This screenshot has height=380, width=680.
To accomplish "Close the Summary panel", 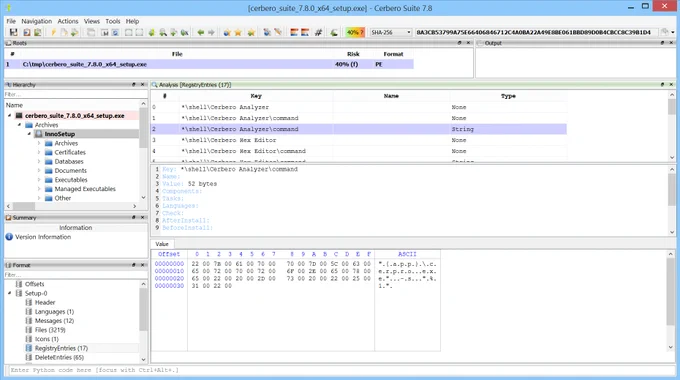I will [143, 217].
